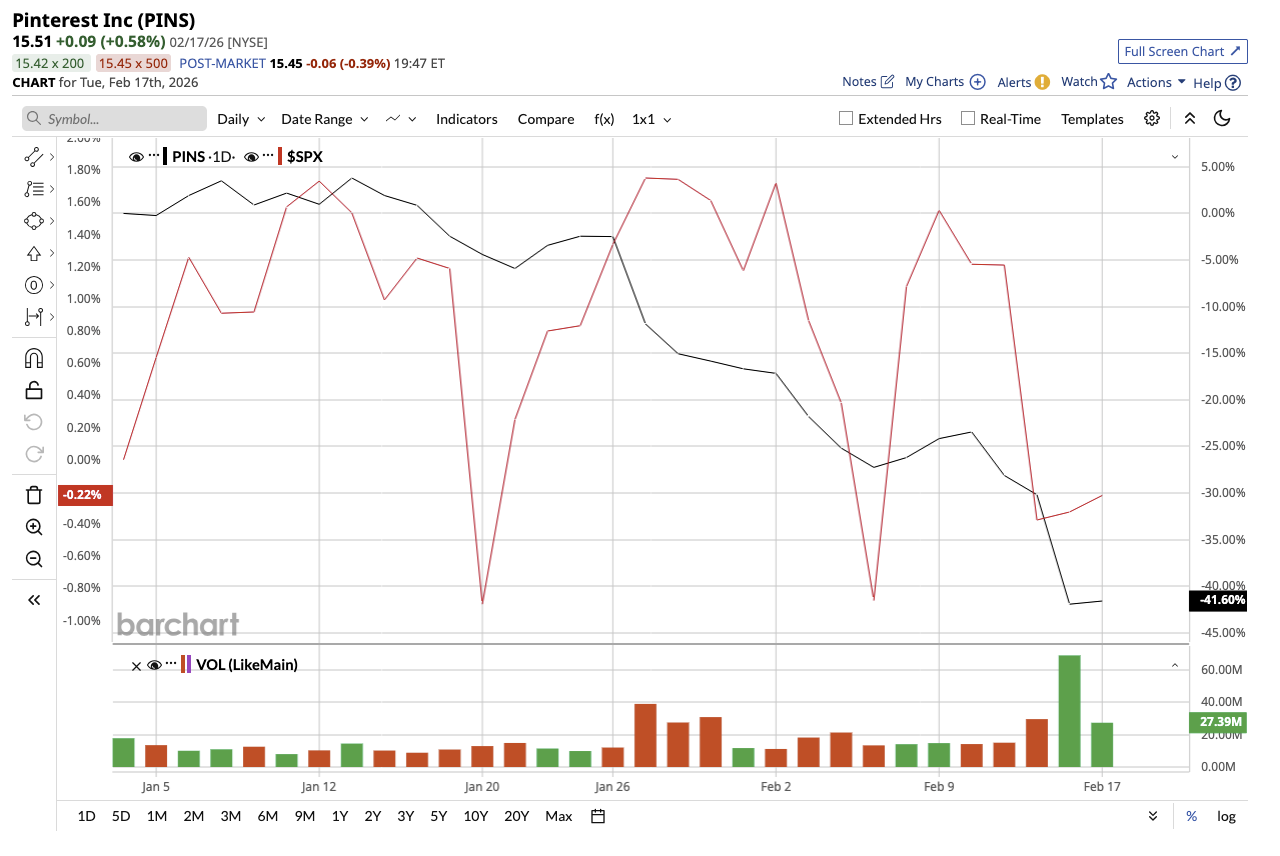The height and width of the screenshot is (856, 1280).
Task: Zoom into the chart with the magnifier icon
Action: [33, 526]
